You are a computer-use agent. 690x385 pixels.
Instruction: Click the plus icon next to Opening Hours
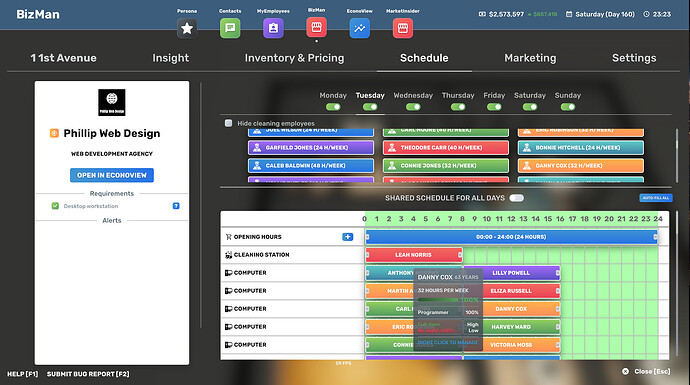pyautogui.click(x=348, y=237)
